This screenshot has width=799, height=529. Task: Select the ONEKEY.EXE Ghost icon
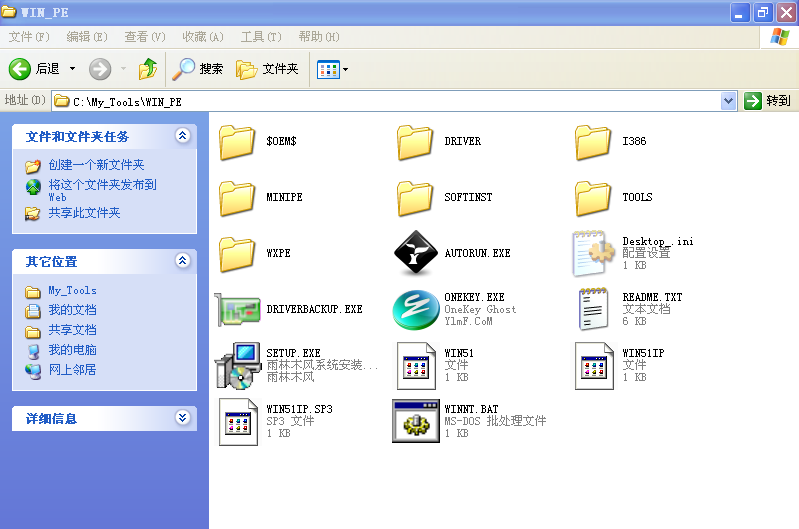point(415,309)
